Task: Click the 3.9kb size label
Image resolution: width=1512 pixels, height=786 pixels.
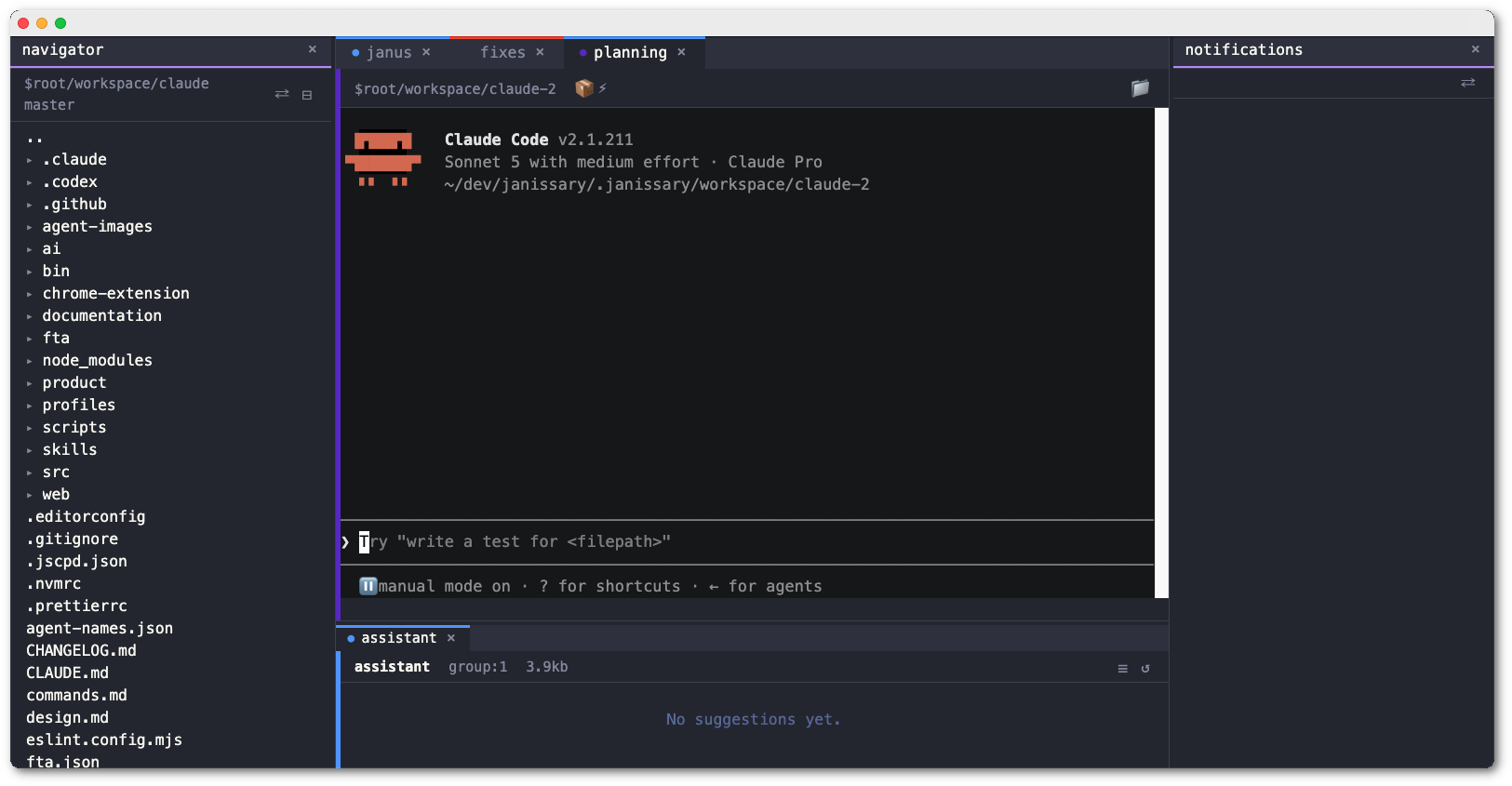Action: 547,667
